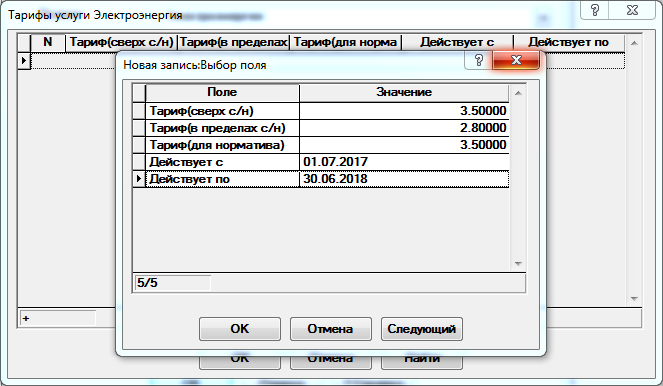Select the Тариф(для норматива) value cell
Screen dimensions: 663x386
[404, 145]
